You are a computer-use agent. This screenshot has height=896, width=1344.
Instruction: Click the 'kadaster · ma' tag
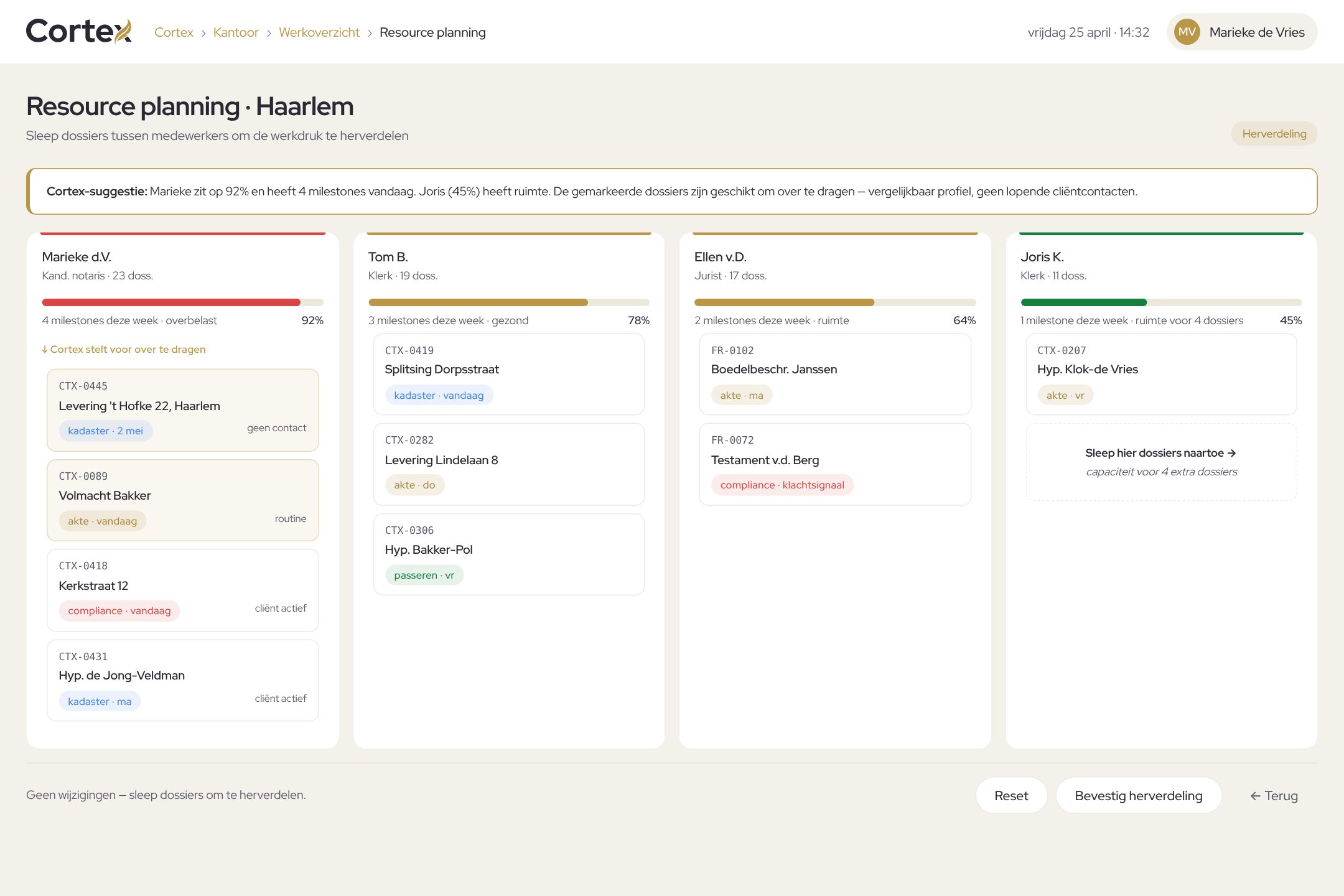pyautogui.click(x=100, y=701)
